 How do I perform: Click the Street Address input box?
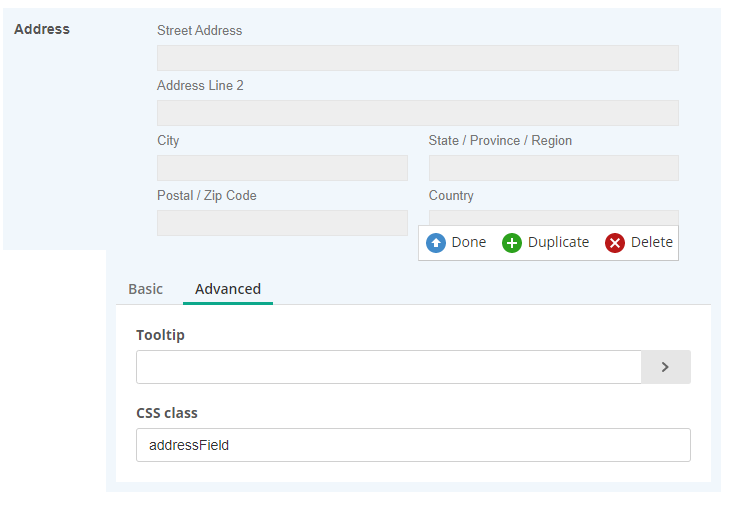417,58
